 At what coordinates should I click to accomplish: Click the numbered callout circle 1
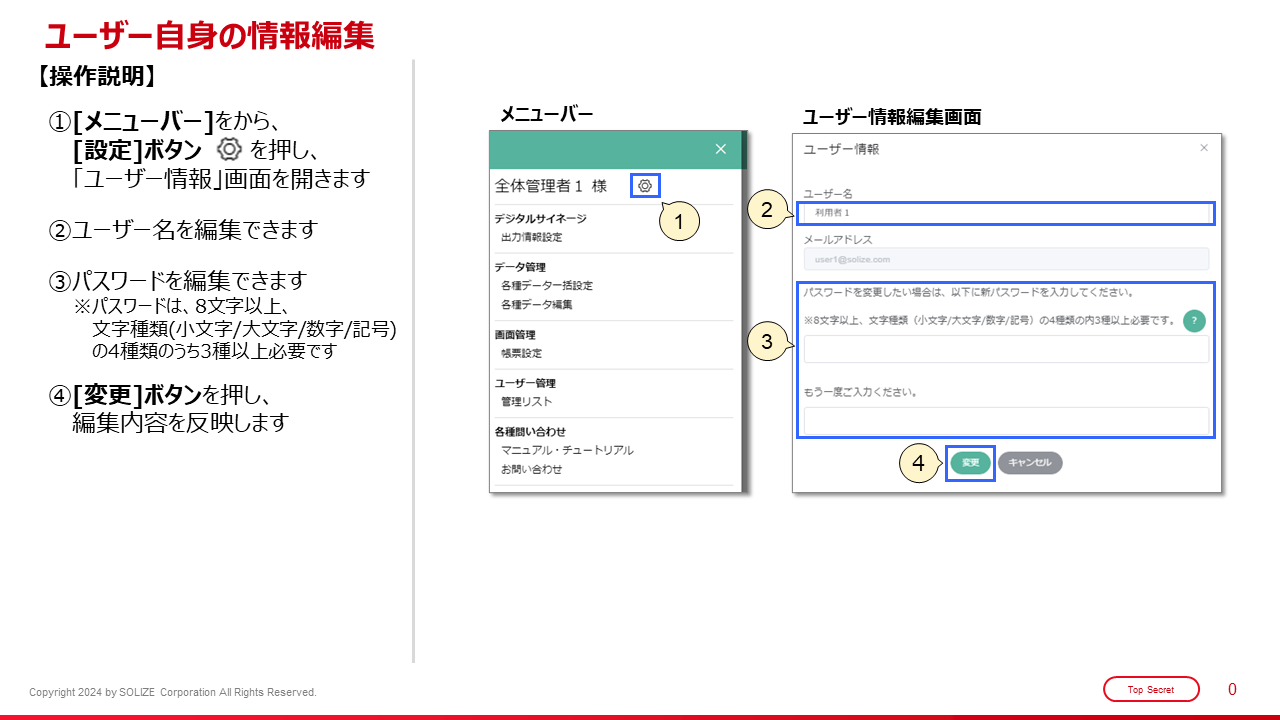[679, 222]
